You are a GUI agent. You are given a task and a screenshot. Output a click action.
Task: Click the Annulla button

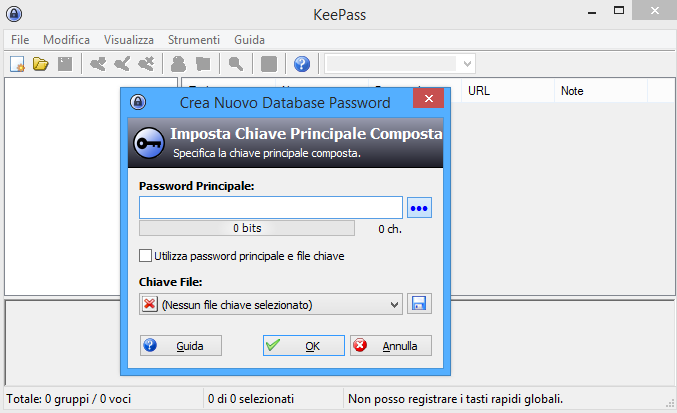click(x=391, y=346)
